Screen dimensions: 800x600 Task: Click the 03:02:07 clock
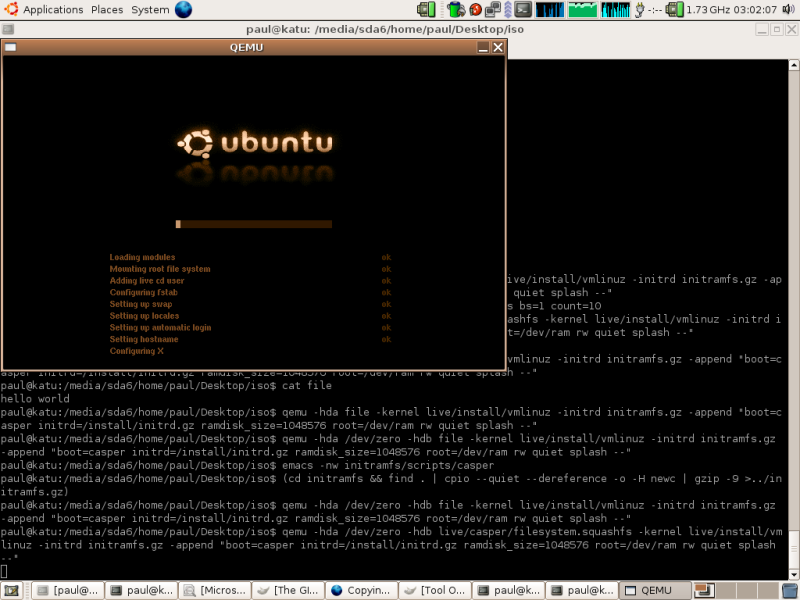[x=755, y=10]
